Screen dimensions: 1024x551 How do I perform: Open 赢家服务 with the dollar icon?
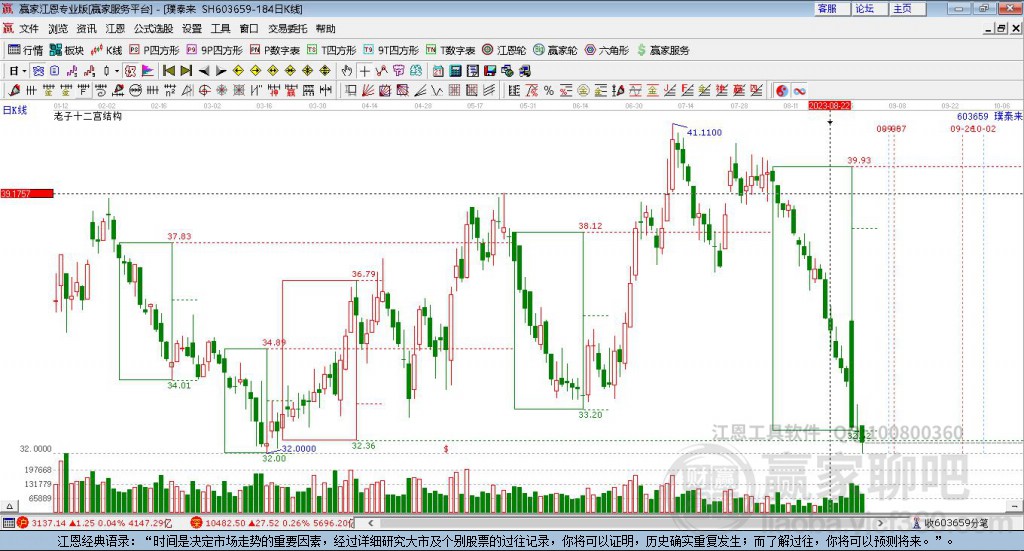click(662, 50)
